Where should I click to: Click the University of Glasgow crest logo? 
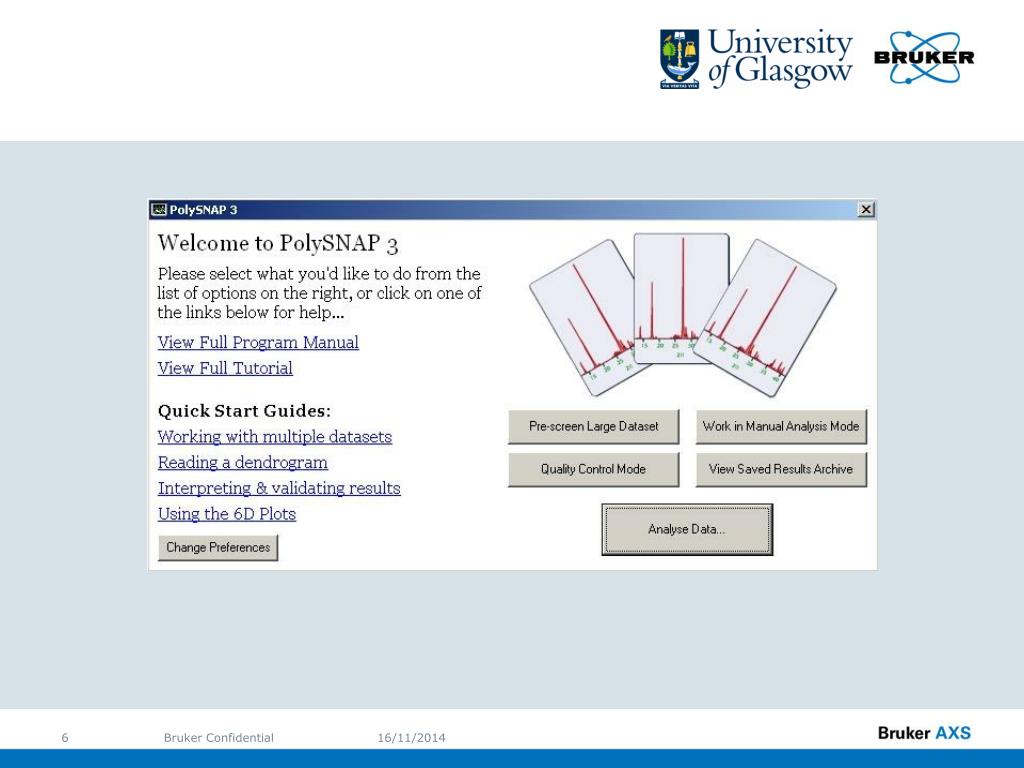(679, 58)
